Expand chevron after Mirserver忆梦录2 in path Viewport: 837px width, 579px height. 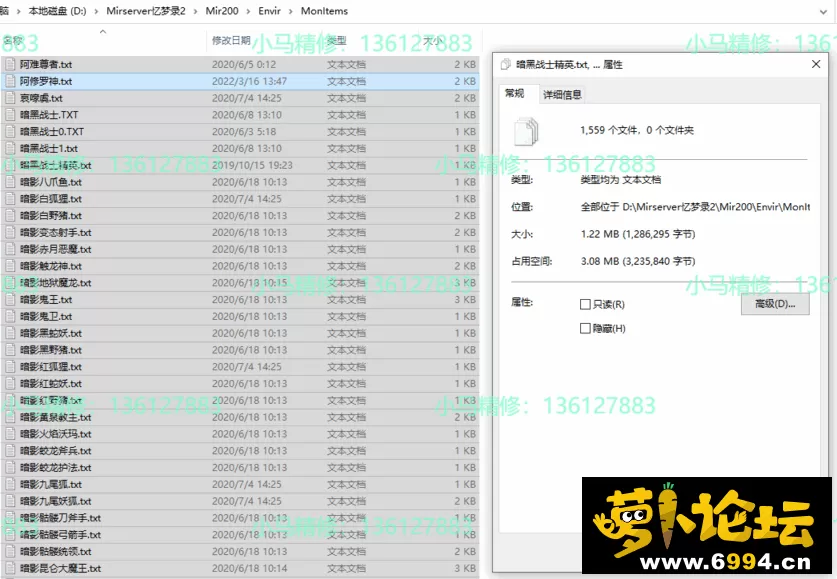click(195, 11)
